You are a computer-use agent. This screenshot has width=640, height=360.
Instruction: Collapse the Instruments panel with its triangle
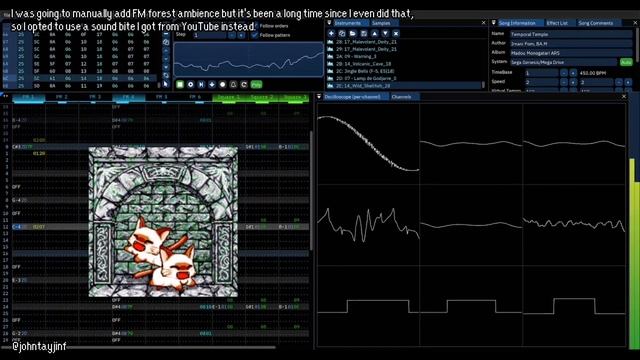point(329,23)
